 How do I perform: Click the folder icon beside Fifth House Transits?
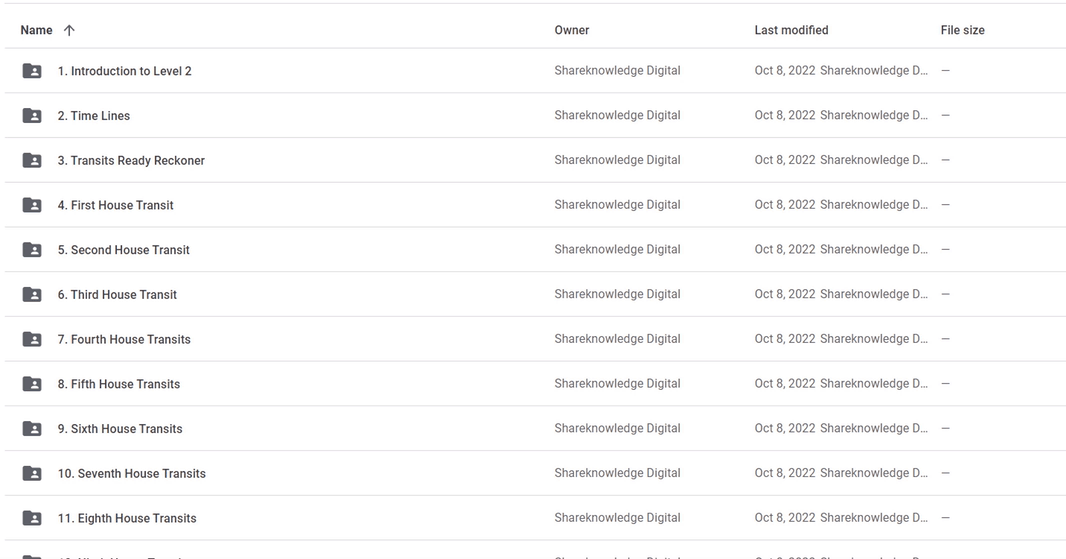(x=32, y=384)
